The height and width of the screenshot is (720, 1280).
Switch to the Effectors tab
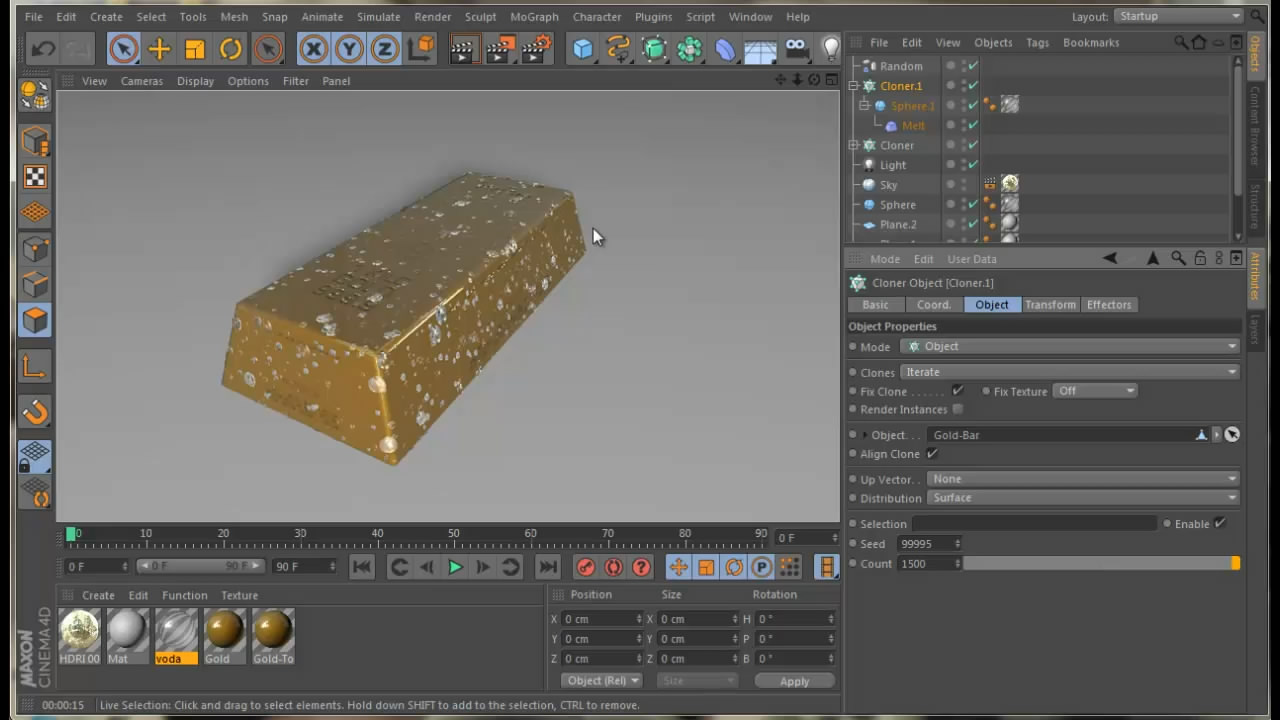1109,305
